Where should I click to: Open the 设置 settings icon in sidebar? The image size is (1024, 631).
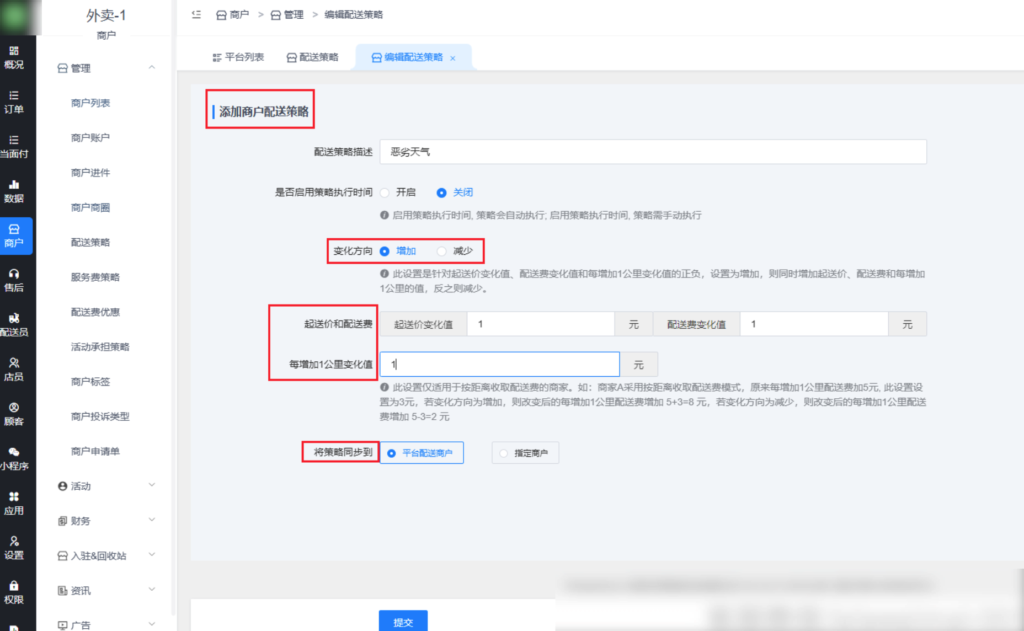tap(16, 545)
